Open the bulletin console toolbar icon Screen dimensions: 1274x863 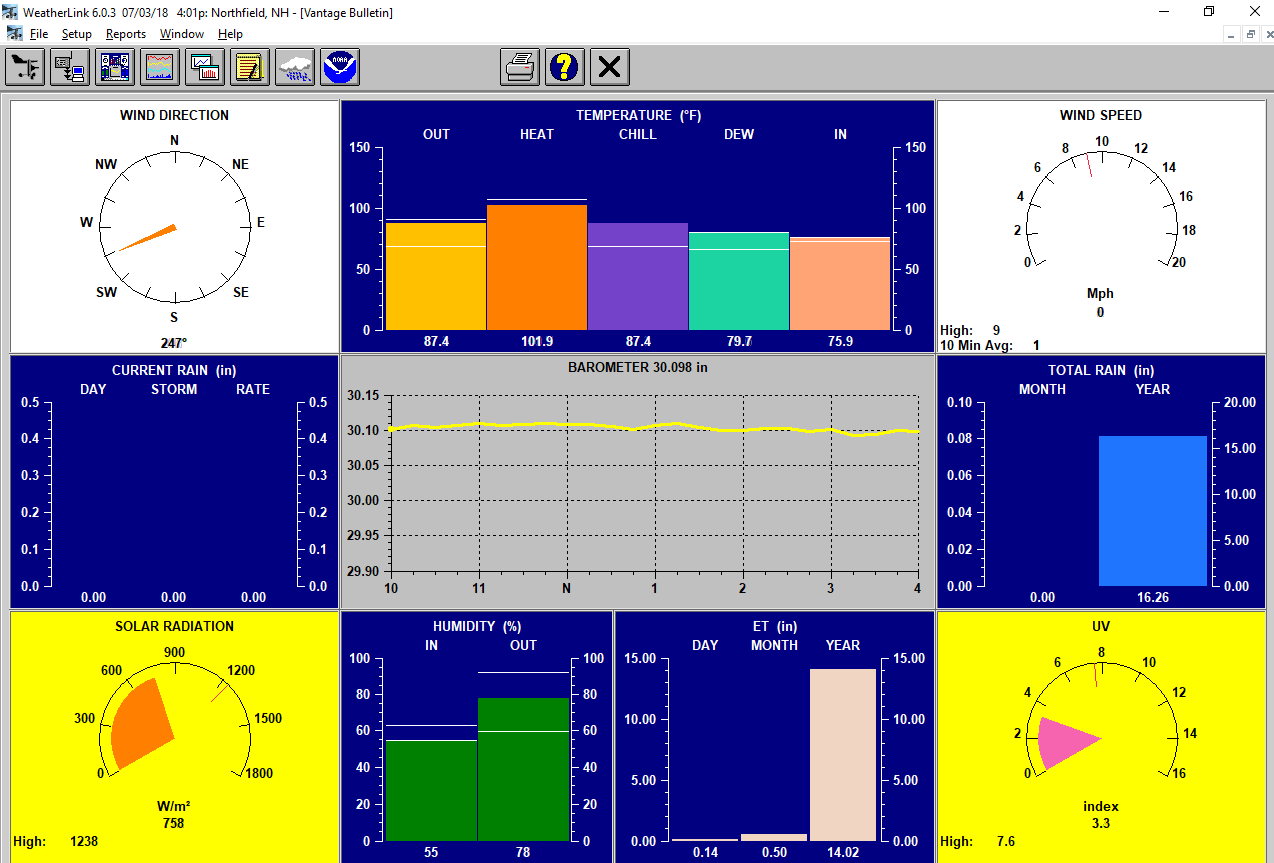[115, 67]
